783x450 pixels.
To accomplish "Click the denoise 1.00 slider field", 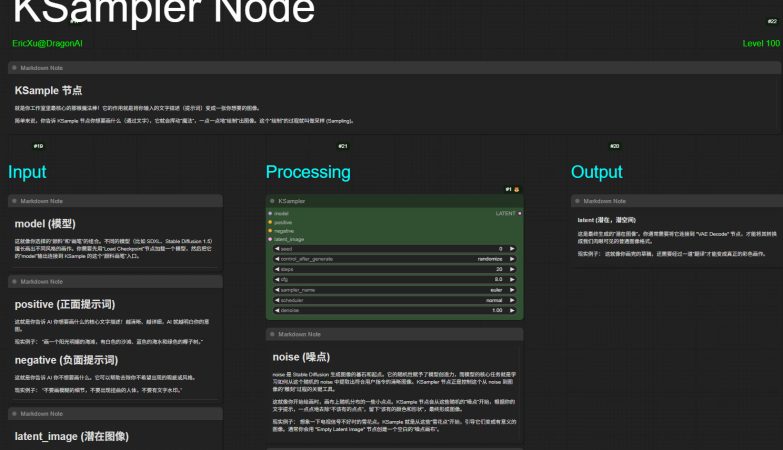I will (395, 310).
